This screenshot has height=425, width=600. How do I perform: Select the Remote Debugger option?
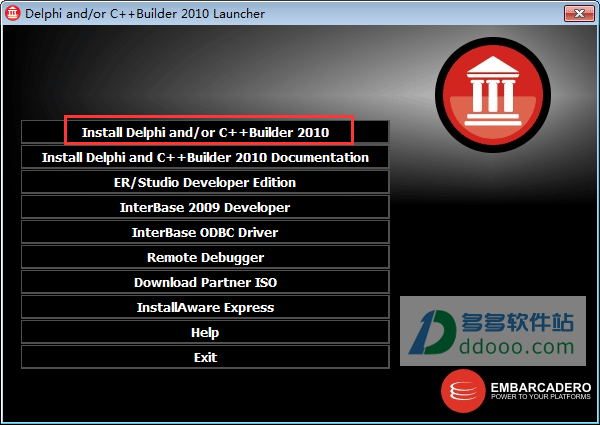pos(205,257)
